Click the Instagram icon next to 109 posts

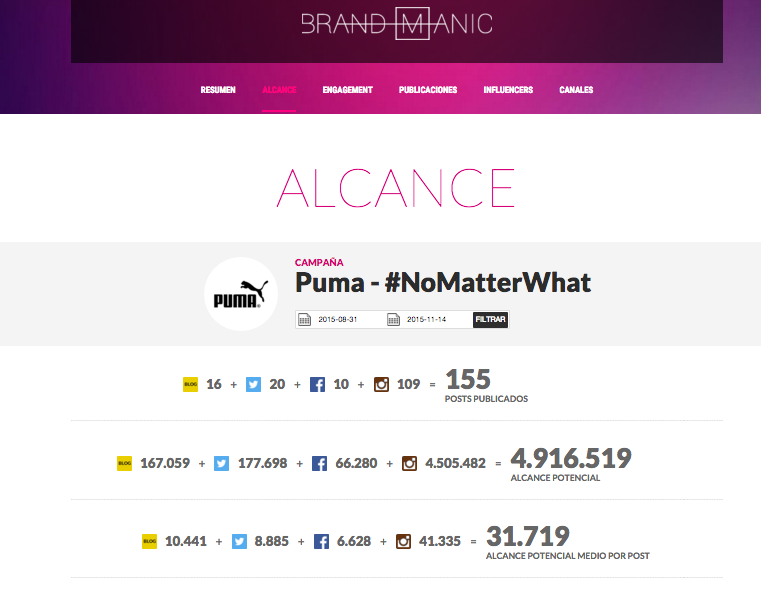click(x=381, y=384)
